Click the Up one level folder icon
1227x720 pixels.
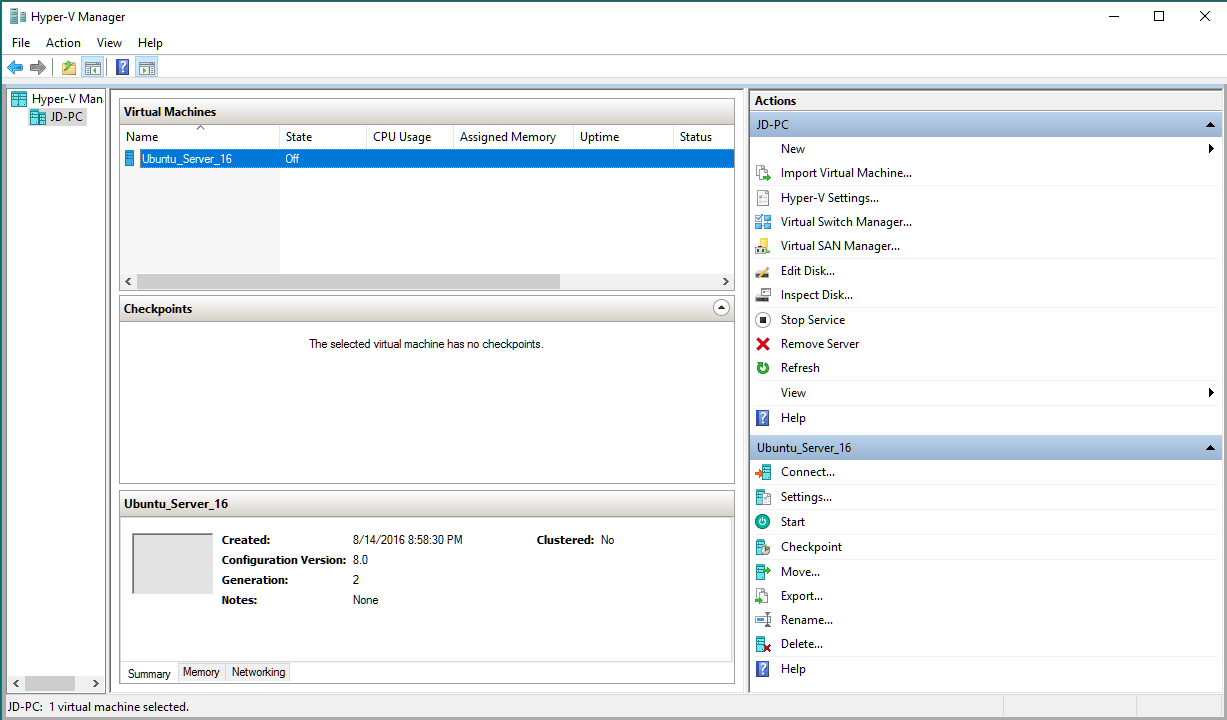68,67
